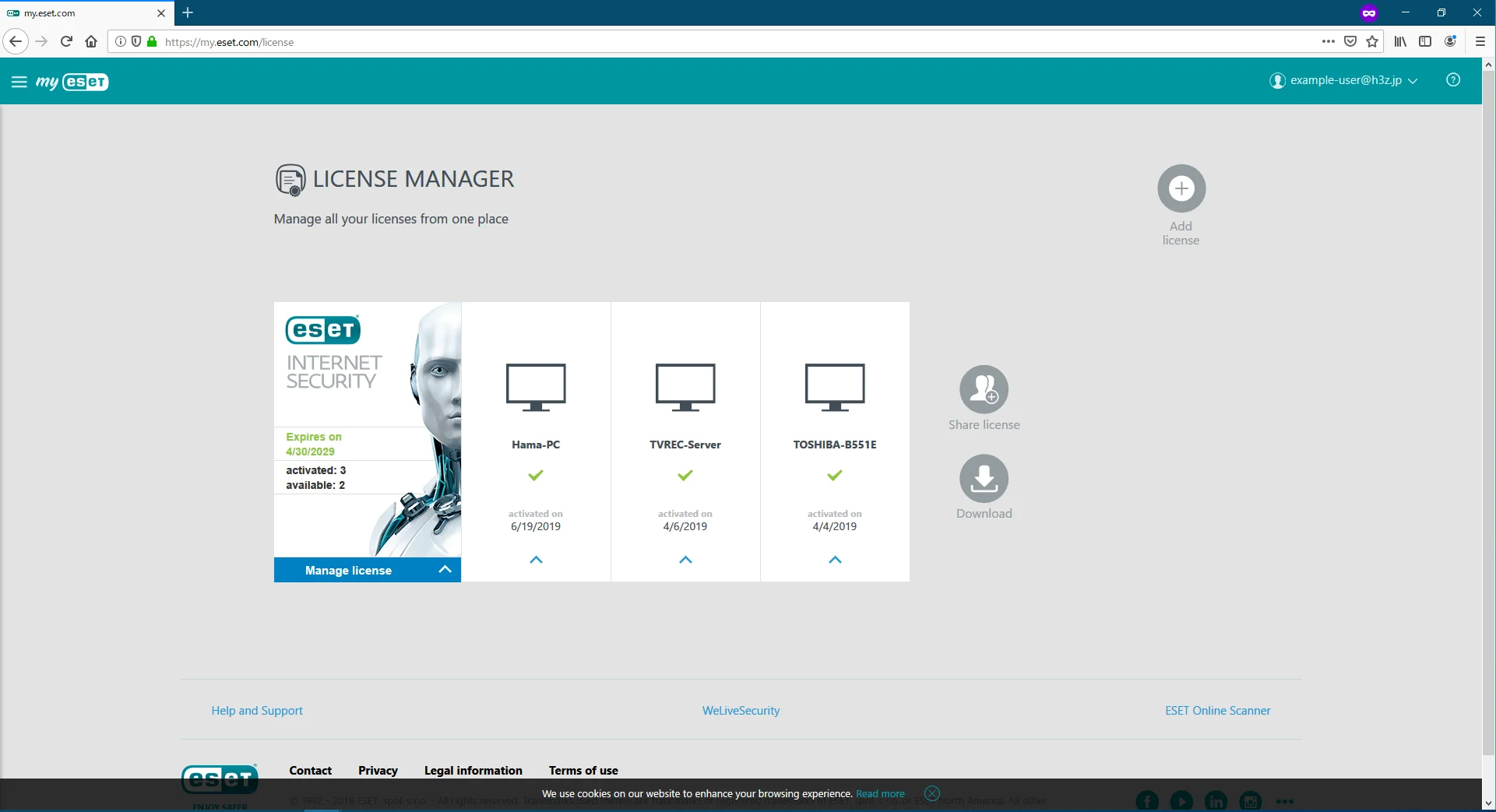This screenshot has width=1496, height=812.
Task: Click the Add license plus icon
Action: [1181, 188]
